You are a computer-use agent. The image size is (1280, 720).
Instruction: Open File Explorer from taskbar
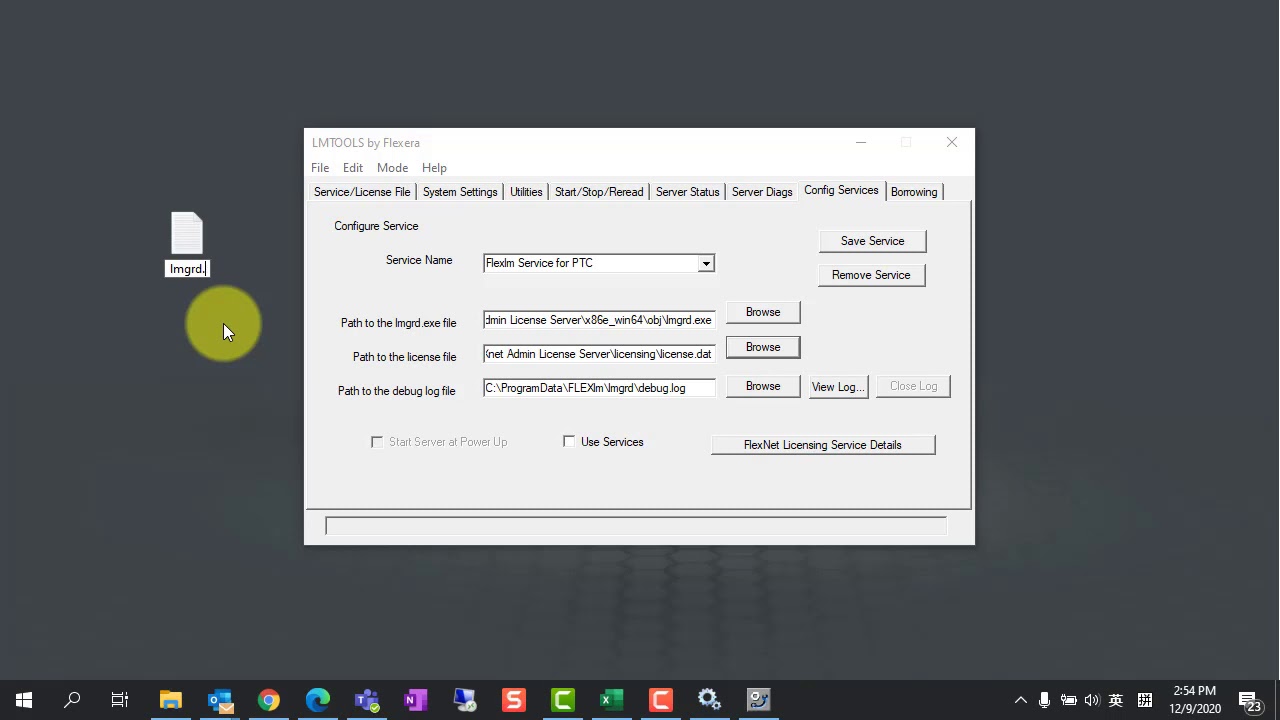click(170, 700)
